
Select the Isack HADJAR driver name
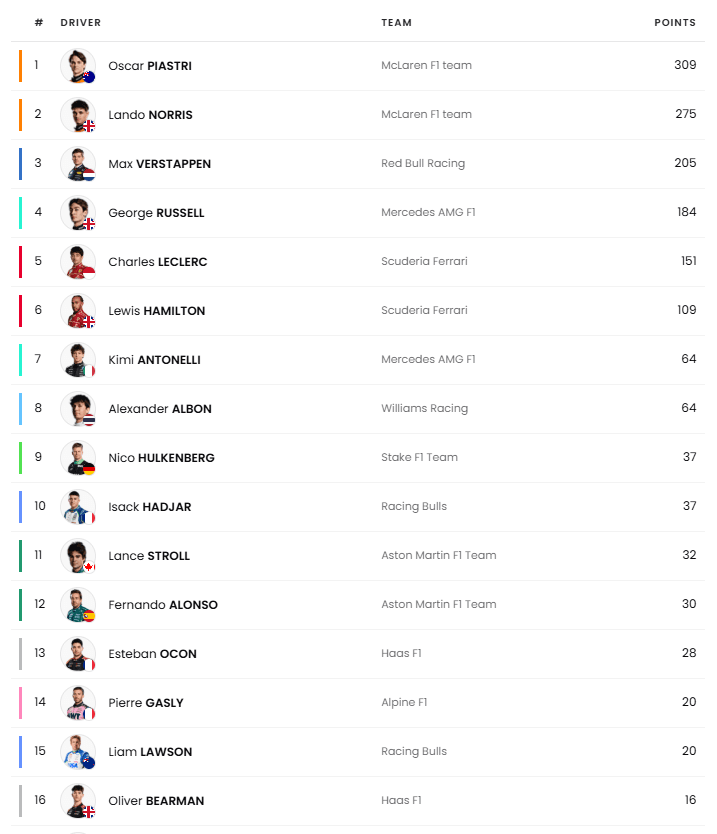pos(149,507)
